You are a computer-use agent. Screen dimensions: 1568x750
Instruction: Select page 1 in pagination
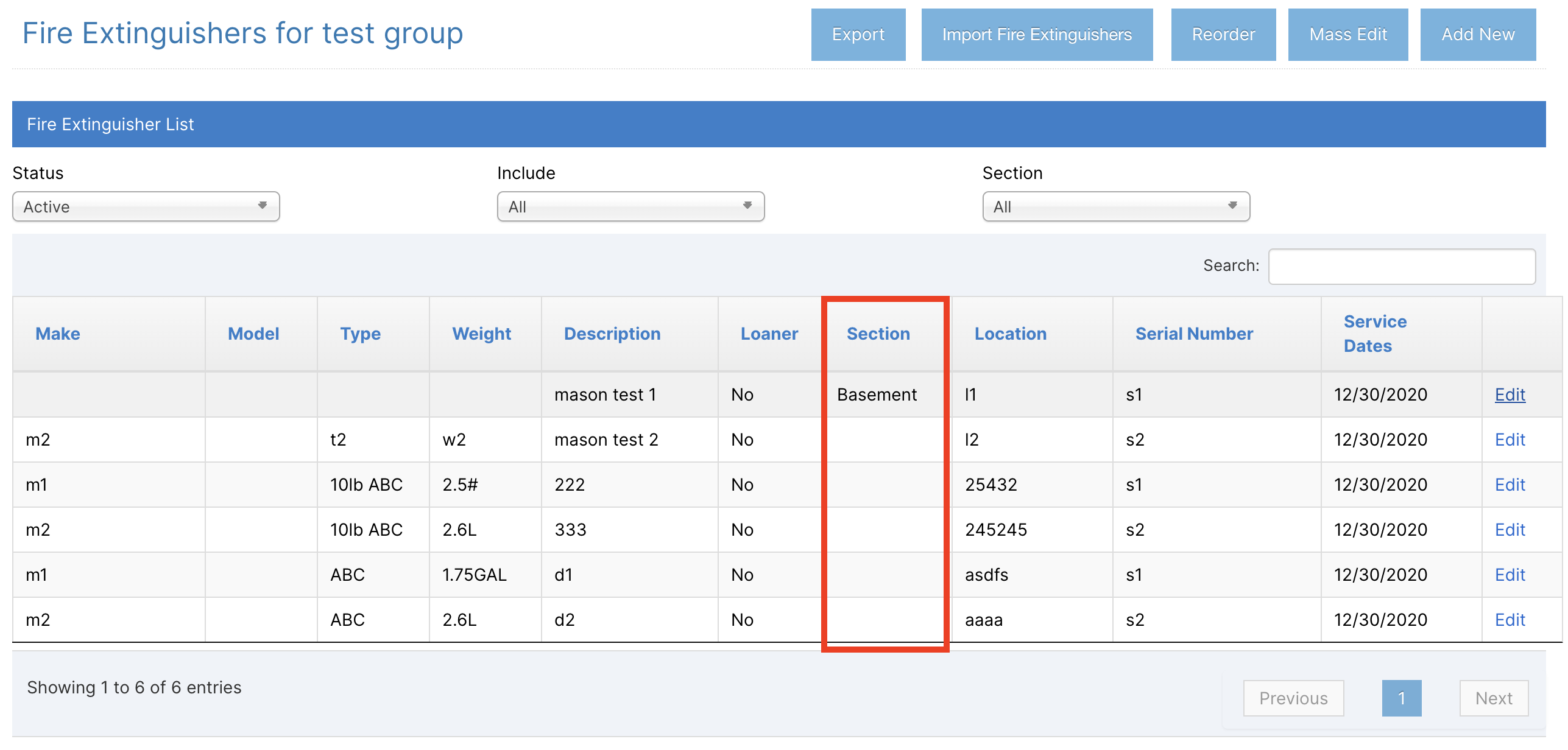tap(1401, 698)
